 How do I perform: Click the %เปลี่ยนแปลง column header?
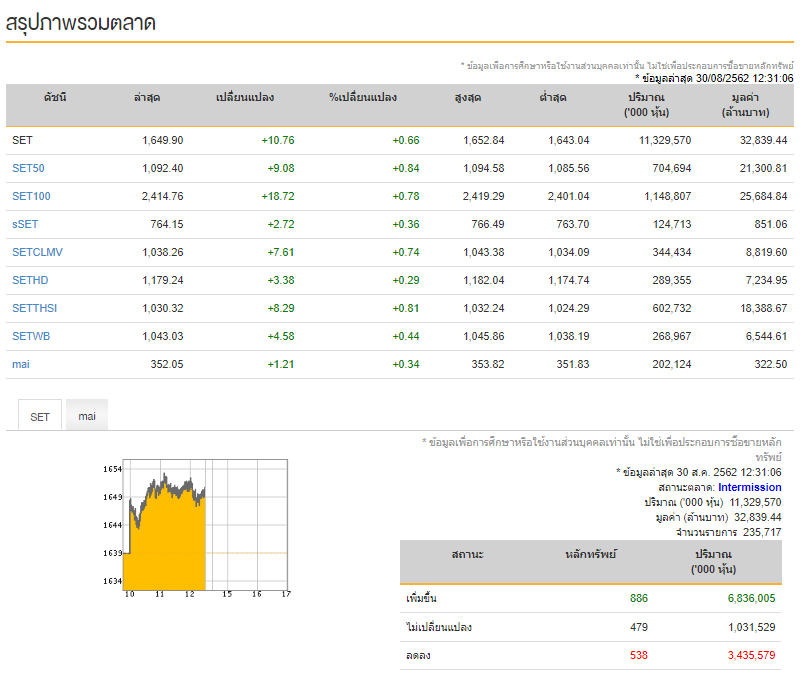point(363,97)
